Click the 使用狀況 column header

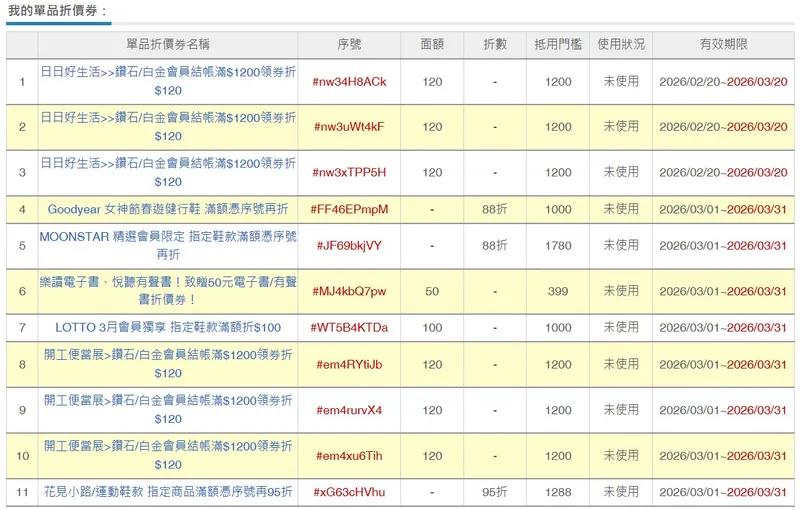coord(621,44)
